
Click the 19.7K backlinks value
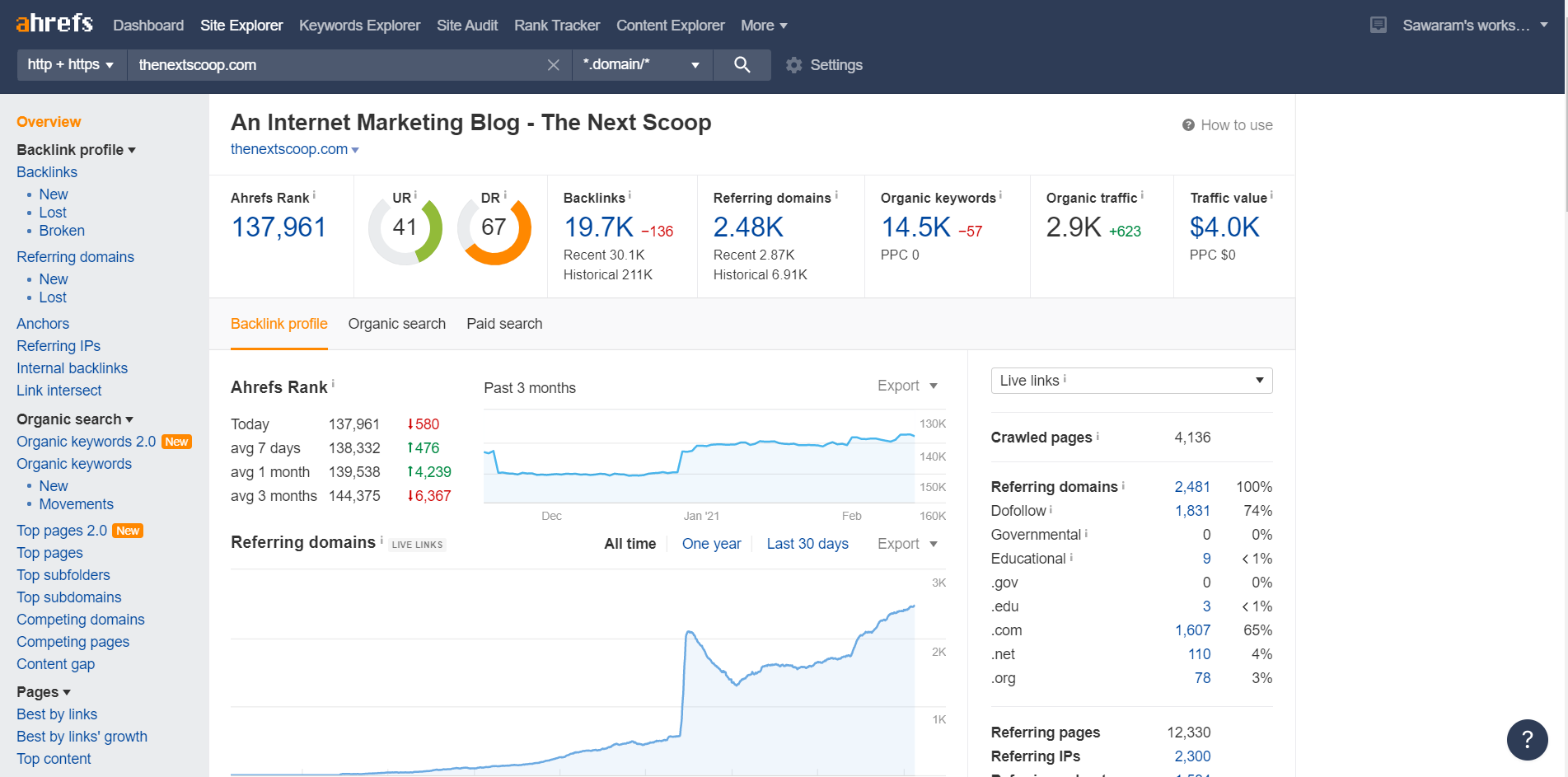click(599, 227)
